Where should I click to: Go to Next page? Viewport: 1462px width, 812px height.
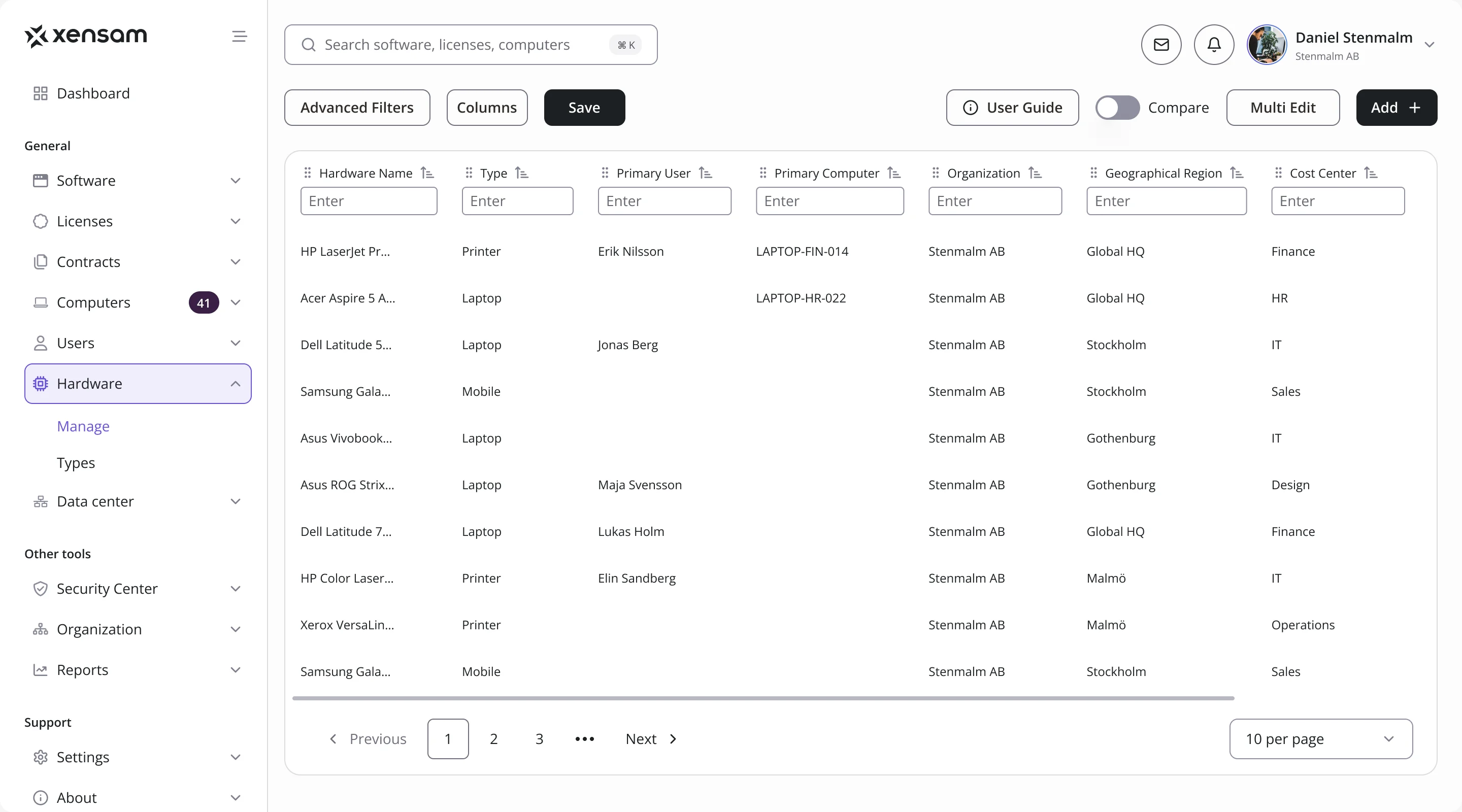pos(651,739)
